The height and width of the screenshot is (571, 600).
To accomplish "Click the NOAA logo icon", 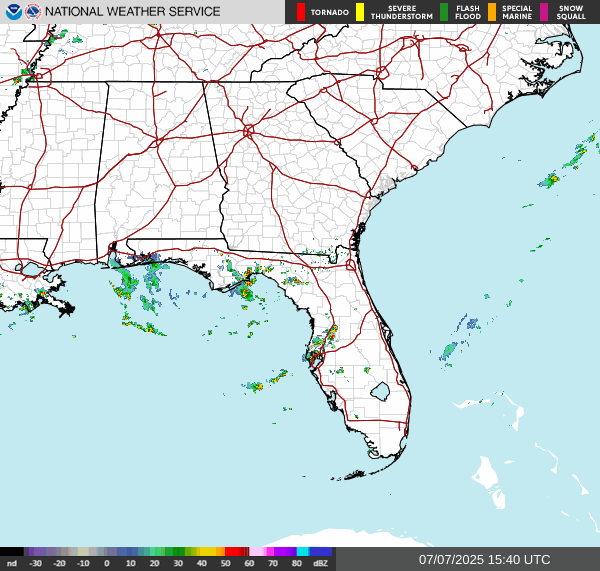I will pyautogui.click(x=14, y=12).
